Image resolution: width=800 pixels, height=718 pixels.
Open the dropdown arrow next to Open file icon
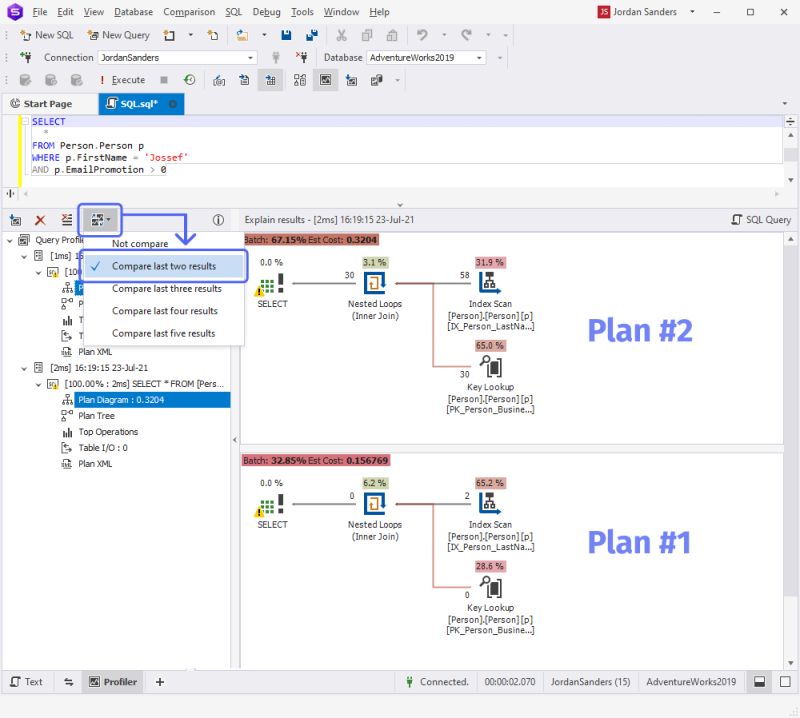[264, 35]
